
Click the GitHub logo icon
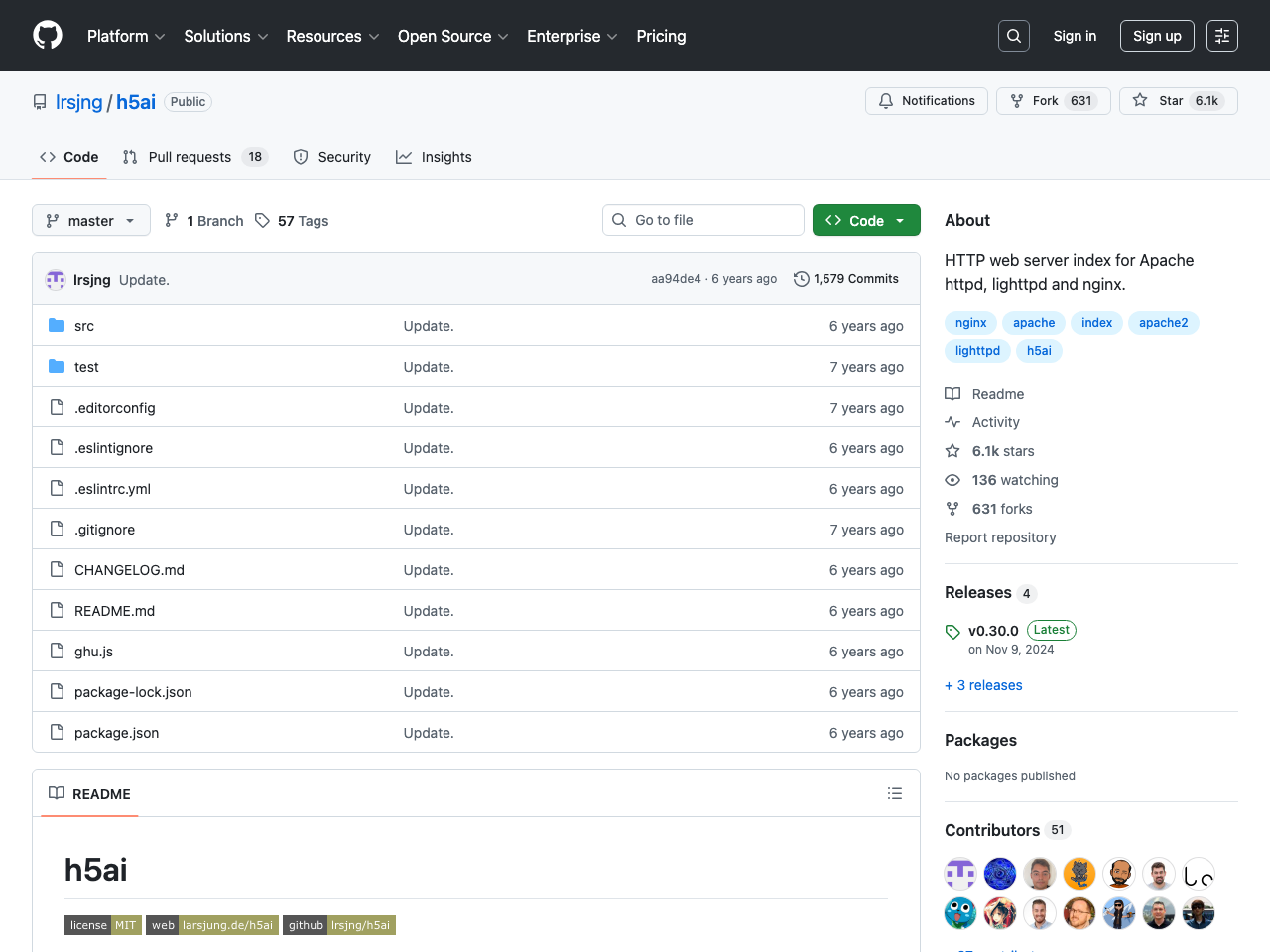[x=48, y=36]
